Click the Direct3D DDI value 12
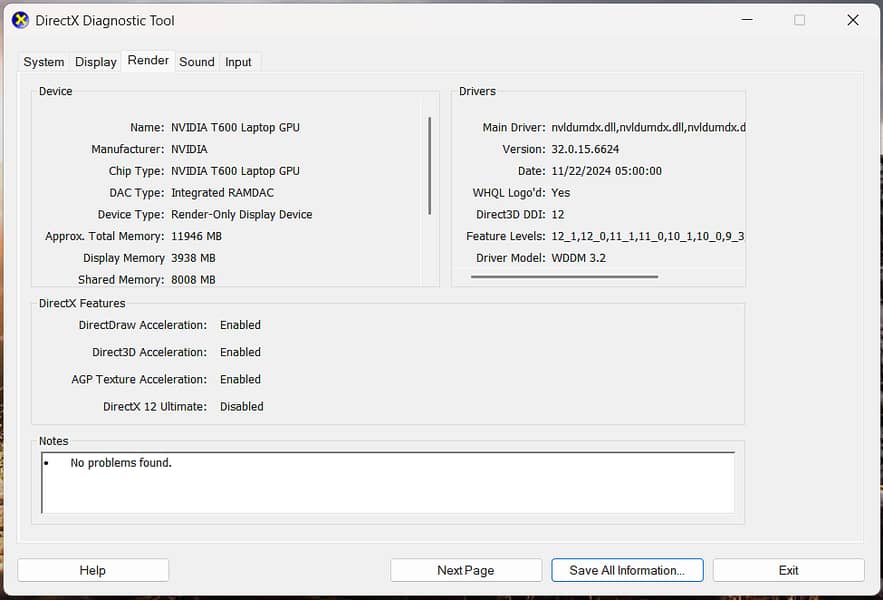883x600 pixels. point(558,214)
